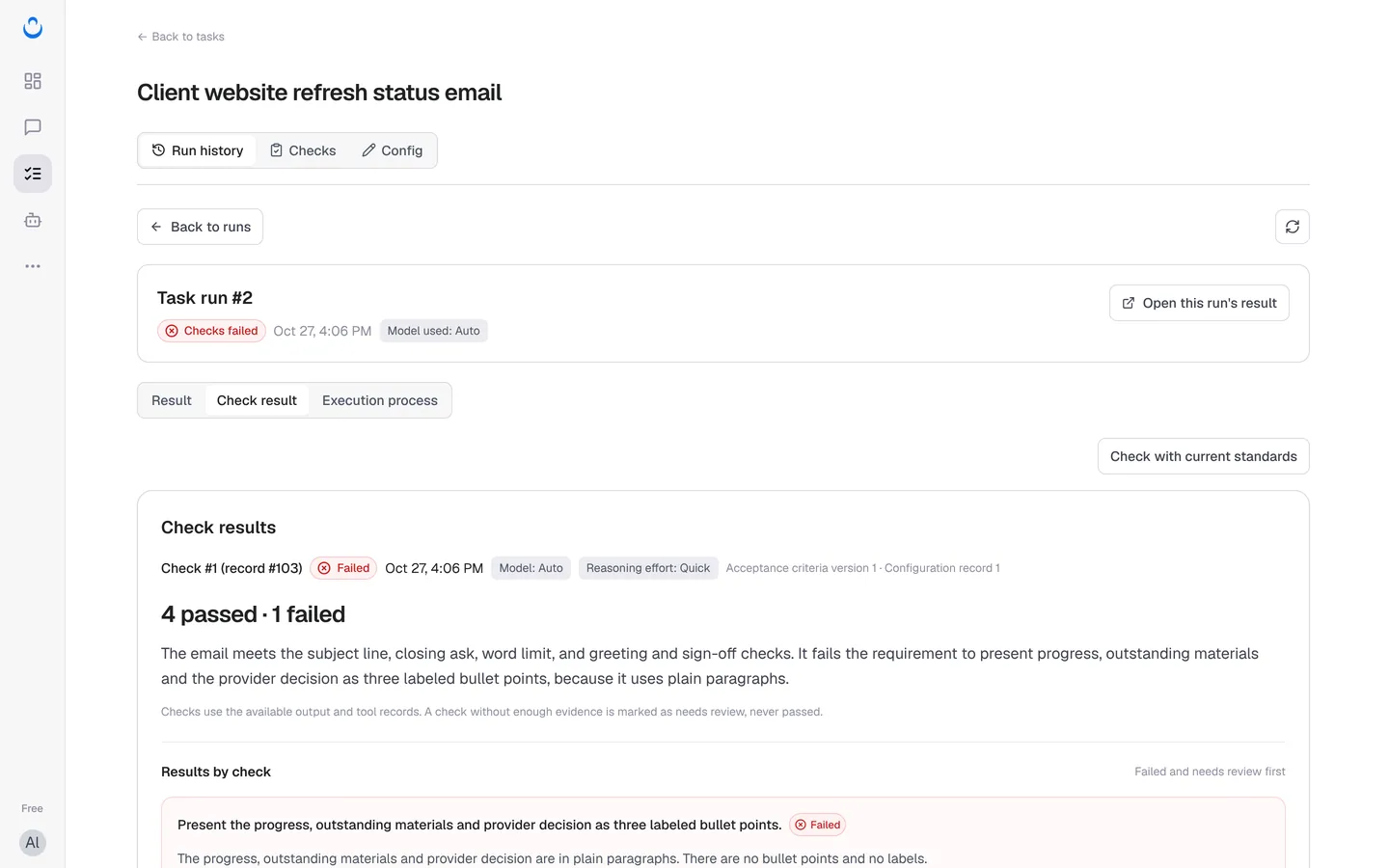Click the Oct 27, 4:06 PM timestamp under Task run #2
The width and height of the screenshot is (1389, 868).
322,331
